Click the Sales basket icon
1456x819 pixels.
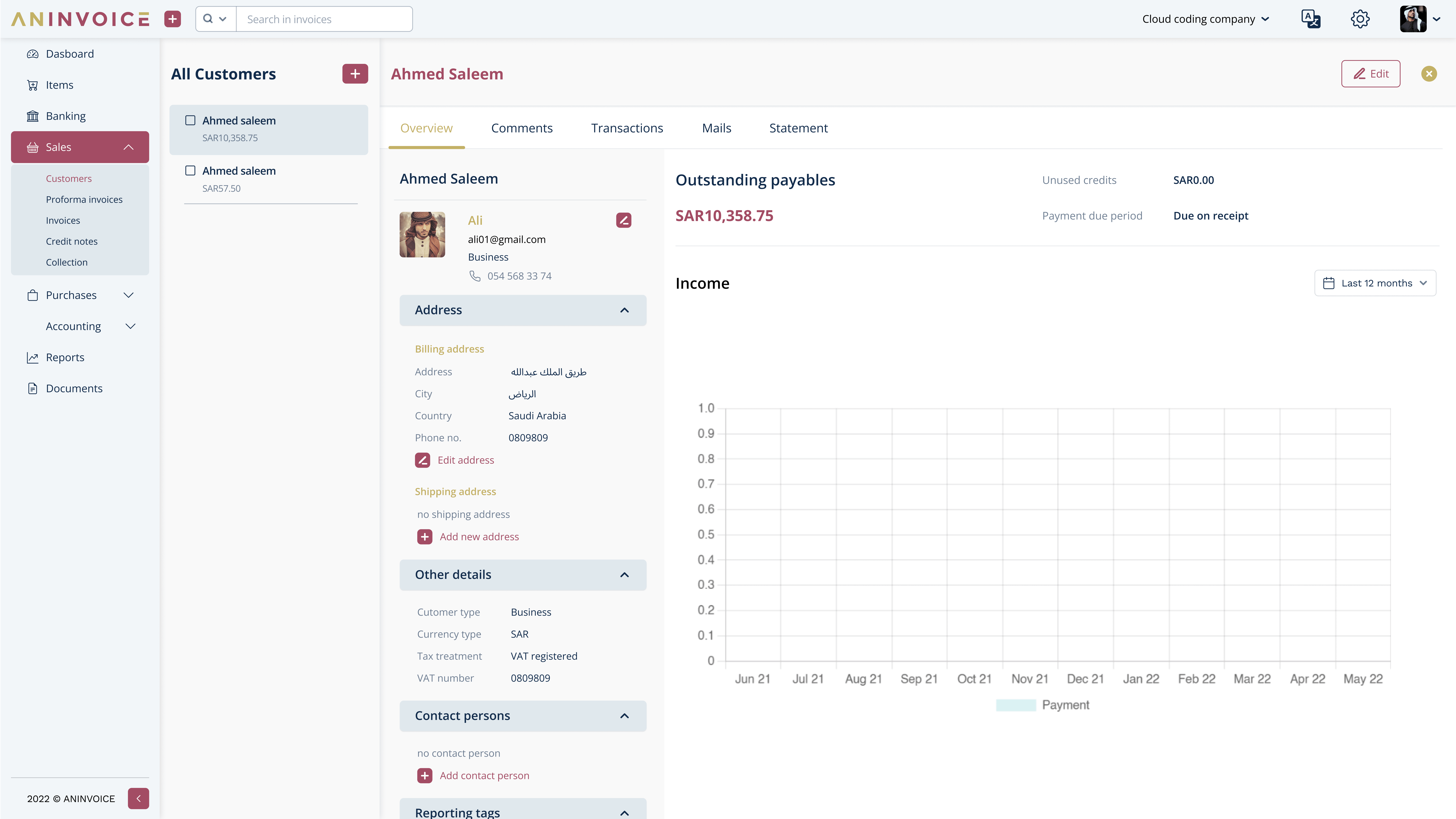33,147
